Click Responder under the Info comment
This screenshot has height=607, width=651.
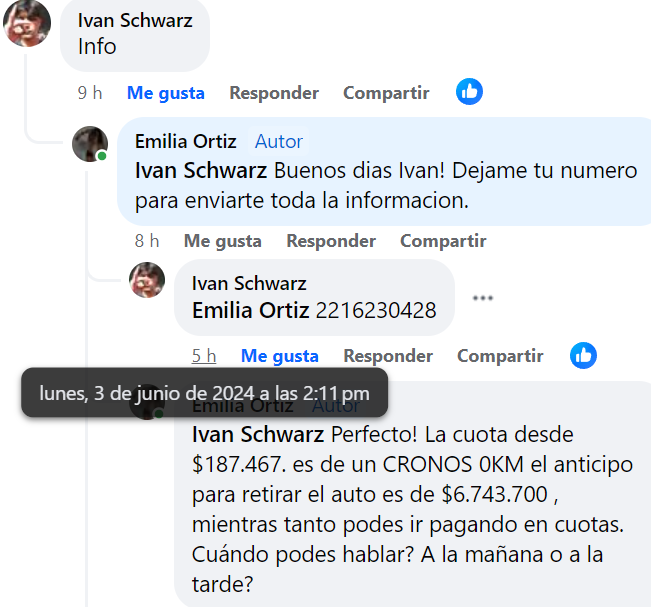tap(274, 93)
